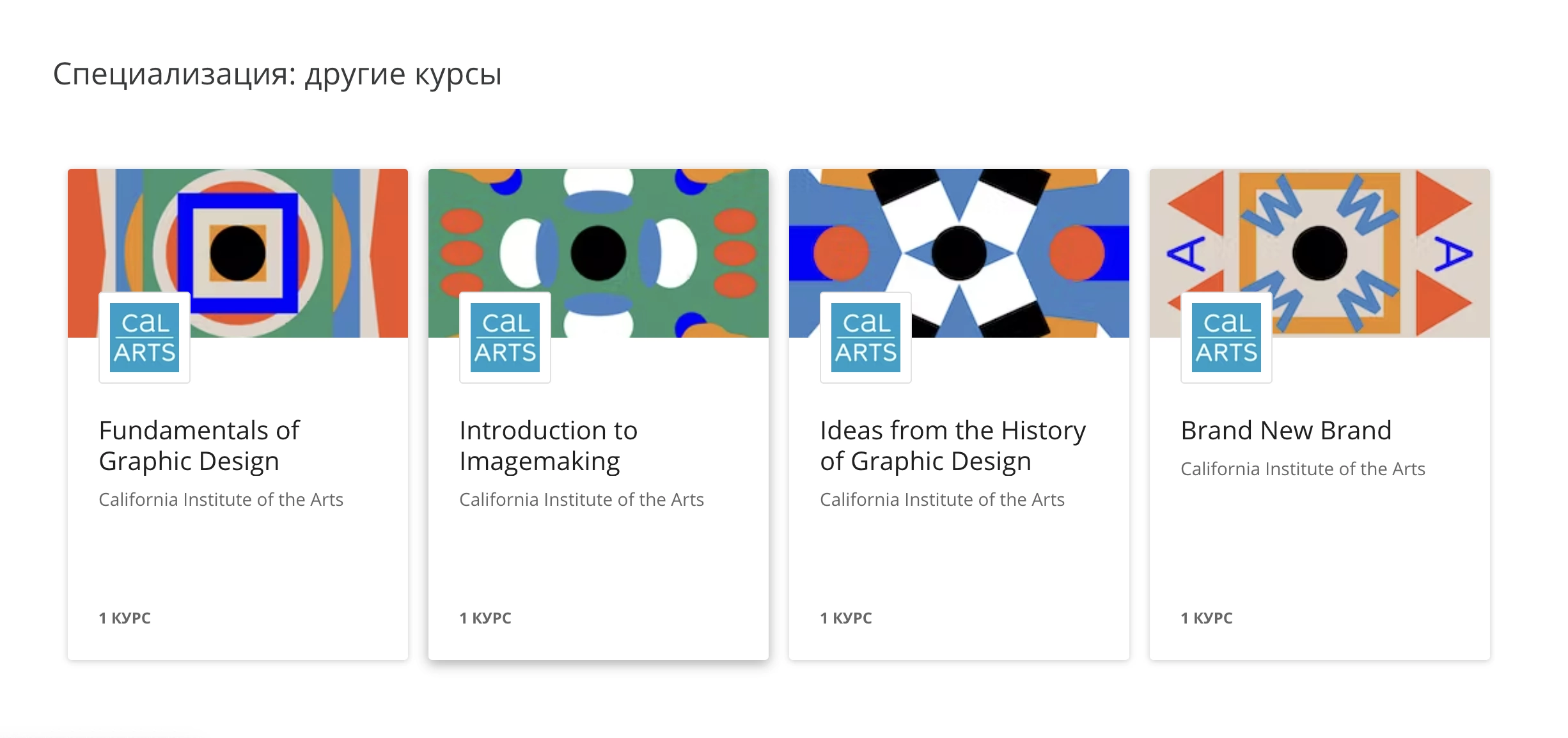
Task: Click the 1 КУРС label on the Imagemaking card
Action: click(x=485, y=618)
